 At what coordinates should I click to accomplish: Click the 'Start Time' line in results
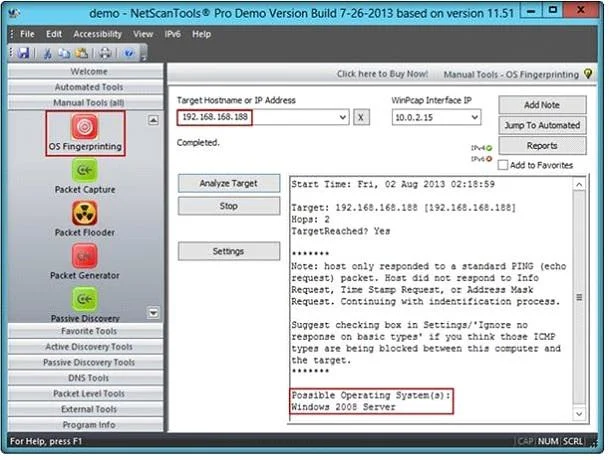click(x=393, y=184)
